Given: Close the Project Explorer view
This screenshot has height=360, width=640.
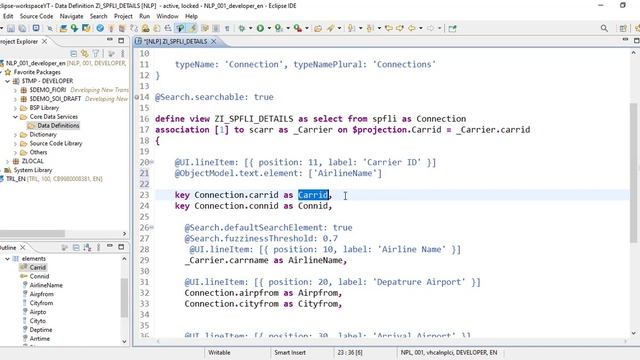Looking at the screenshot, I should tap(44, 41).
